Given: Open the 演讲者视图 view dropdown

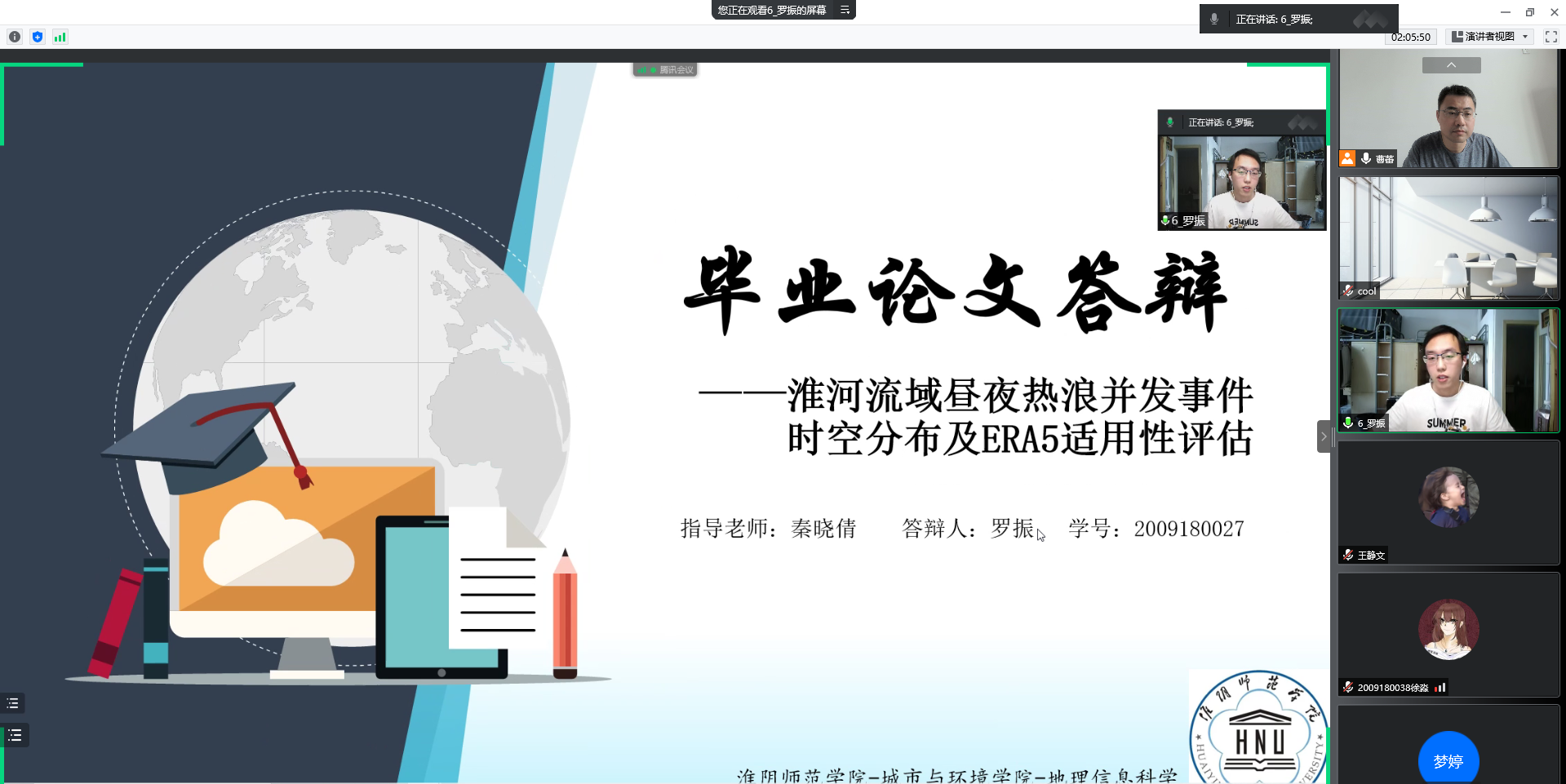Looking at the screenshot, I should (1490, 37).
